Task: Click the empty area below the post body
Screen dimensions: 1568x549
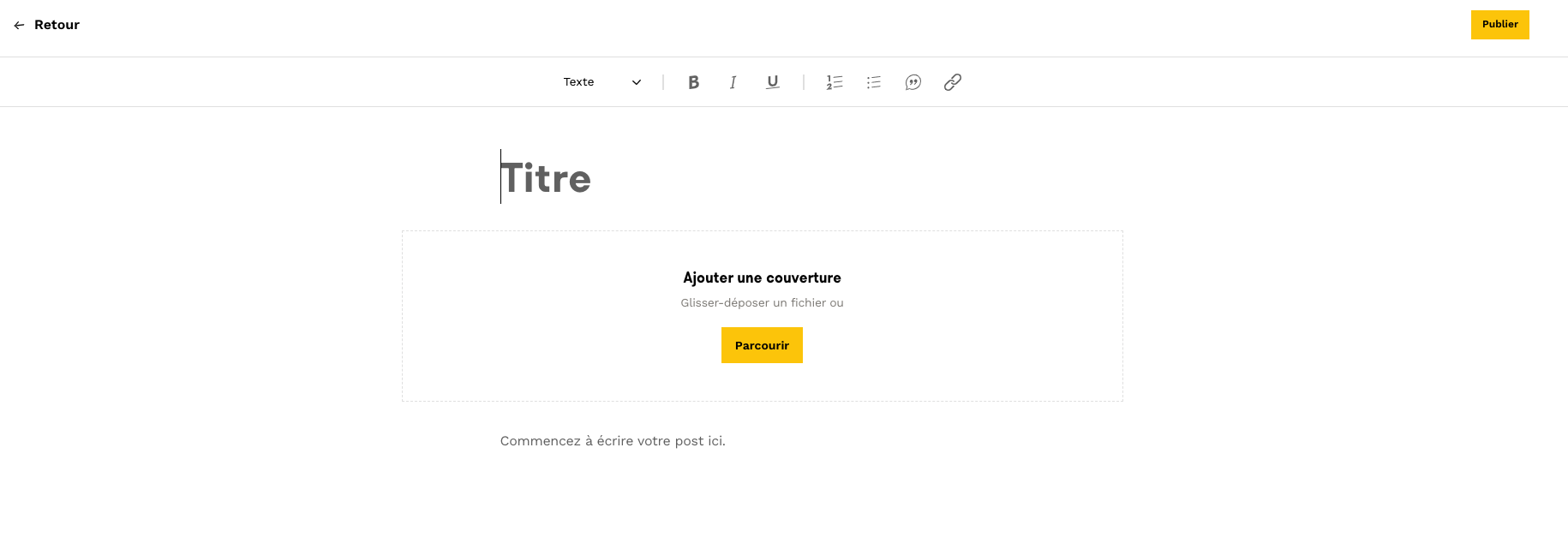Action: (762, 505)
